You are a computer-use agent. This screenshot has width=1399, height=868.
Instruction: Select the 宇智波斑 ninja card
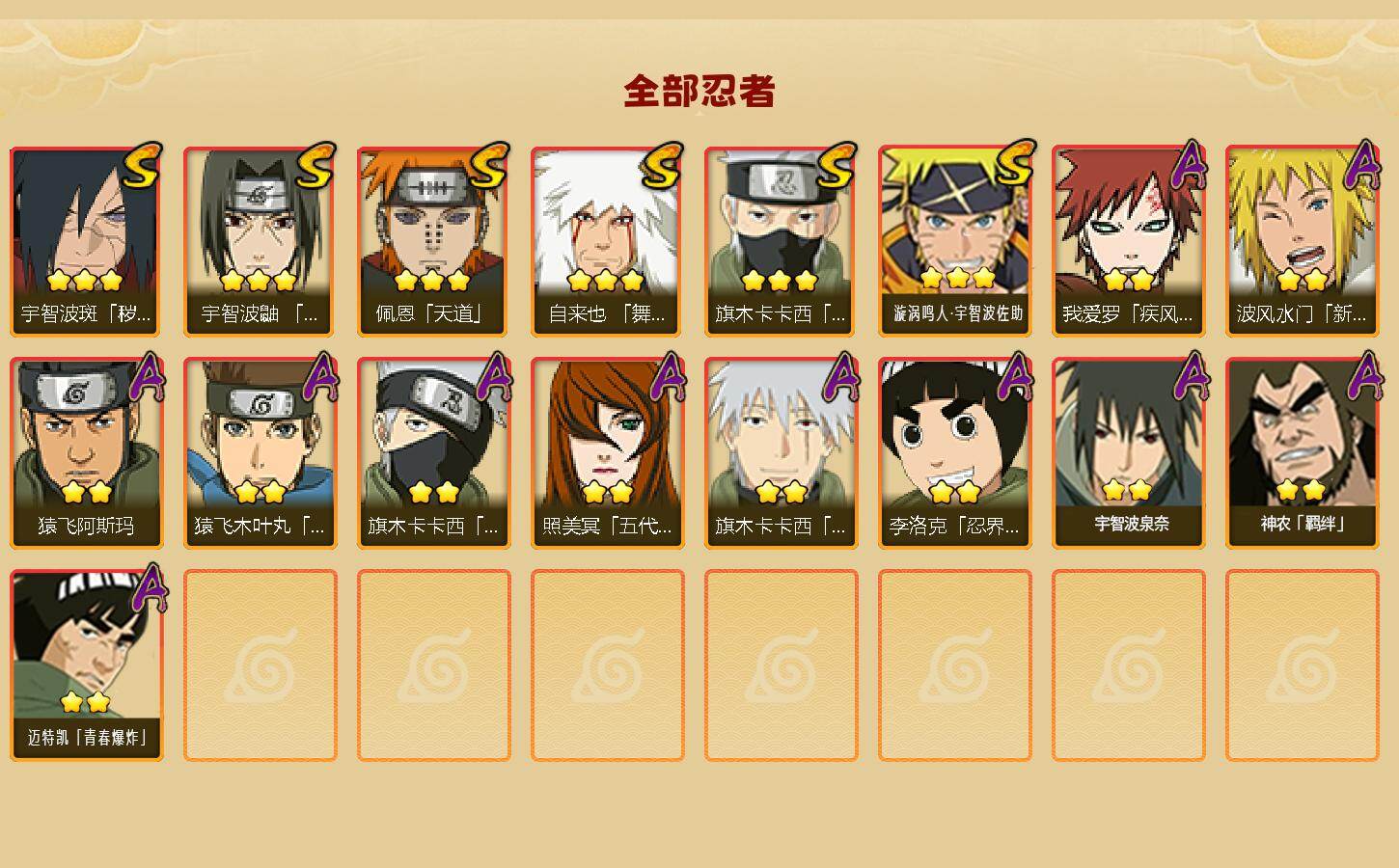(x=87, y=241)
